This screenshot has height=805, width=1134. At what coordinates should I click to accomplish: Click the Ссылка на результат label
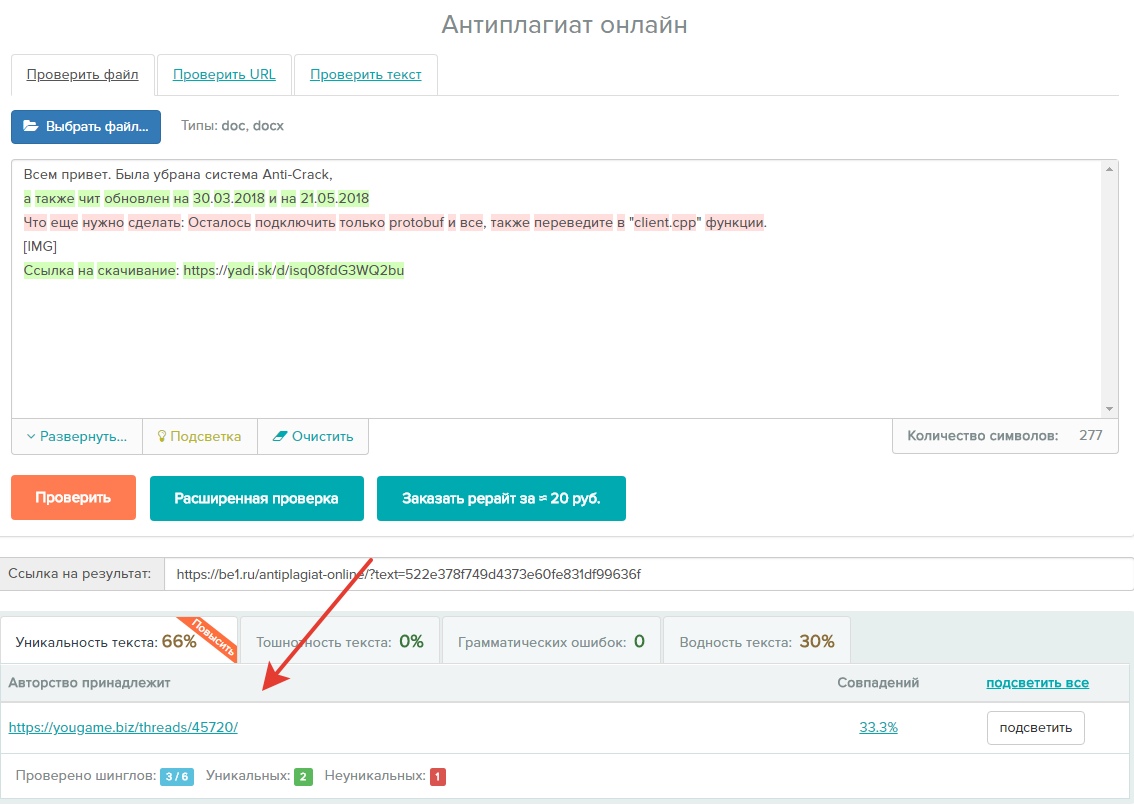[x=80, y=574]
